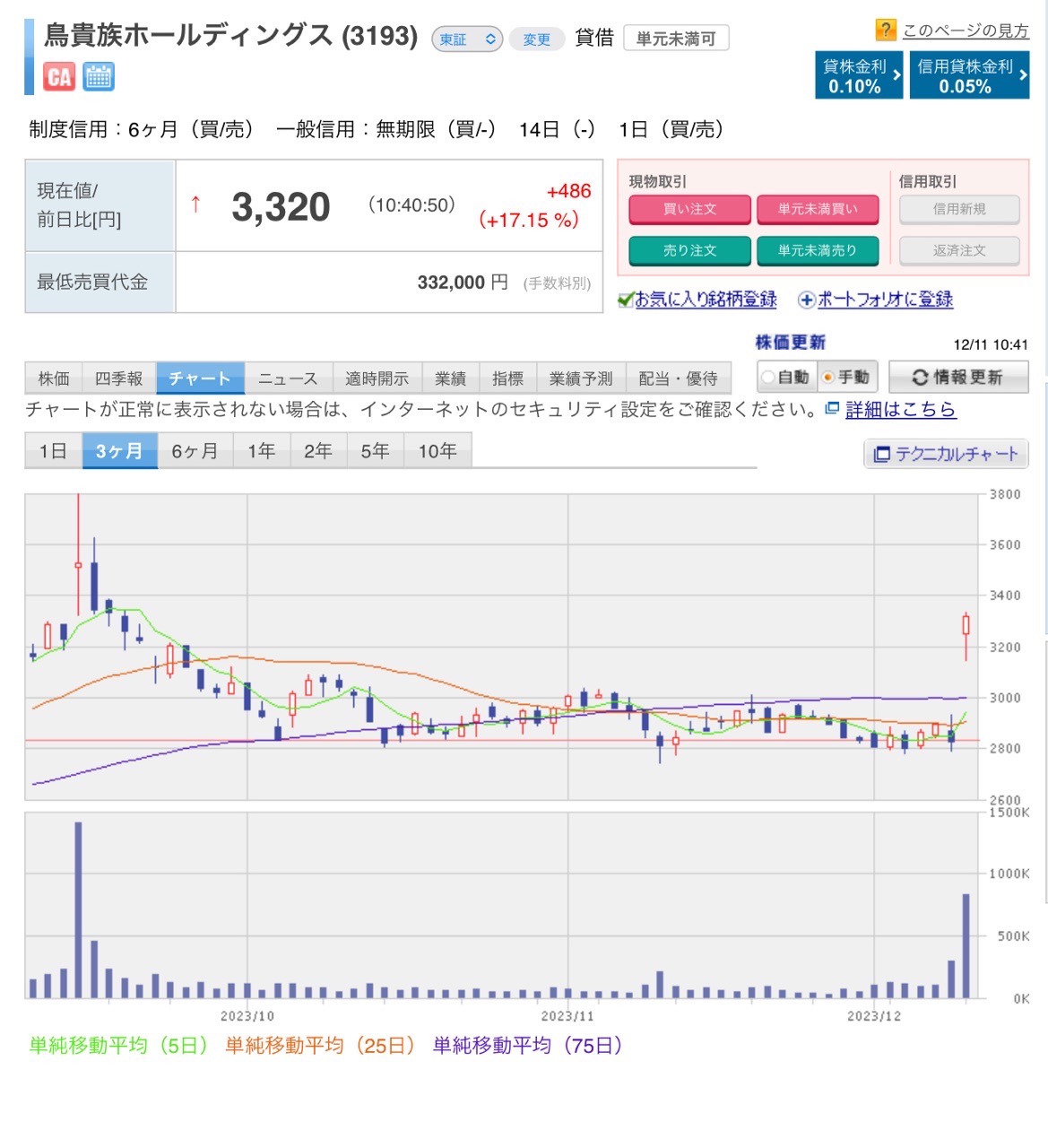Open the 東証 market dropdown
1048x1148 pixels.
coord(467,39)
